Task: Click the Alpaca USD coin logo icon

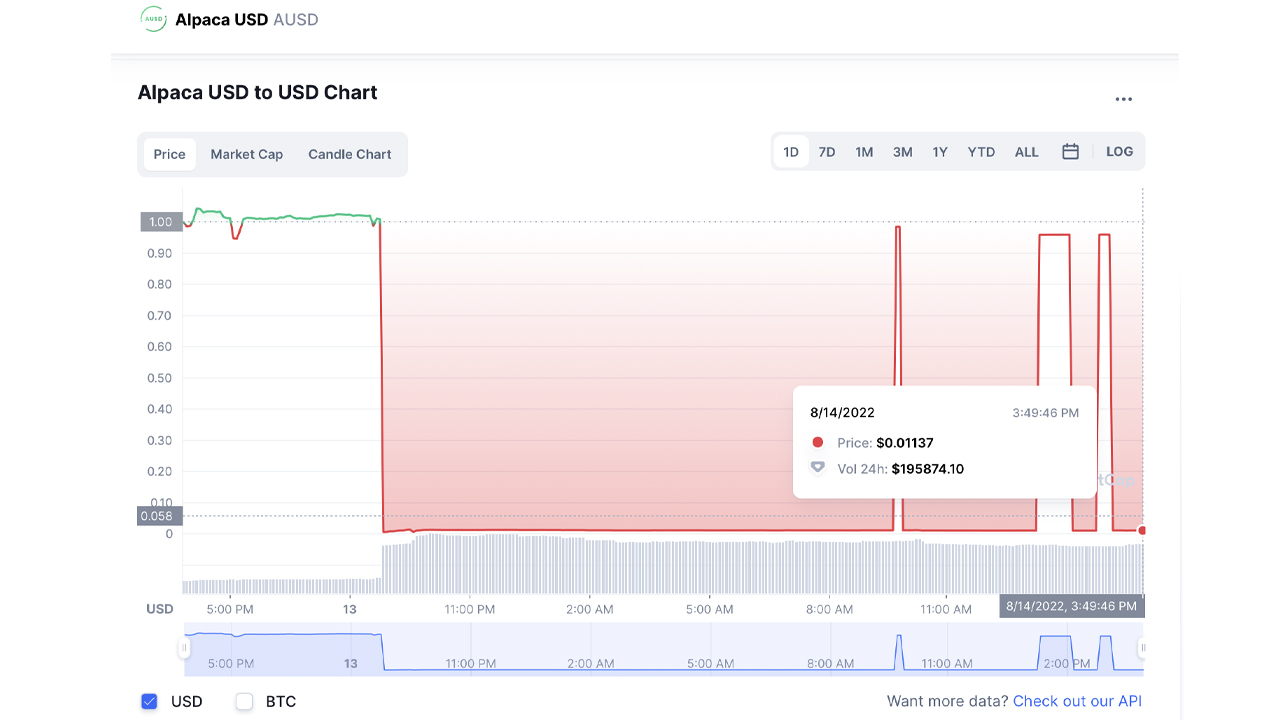Action: pyautogui.click(x=153, y=19)
